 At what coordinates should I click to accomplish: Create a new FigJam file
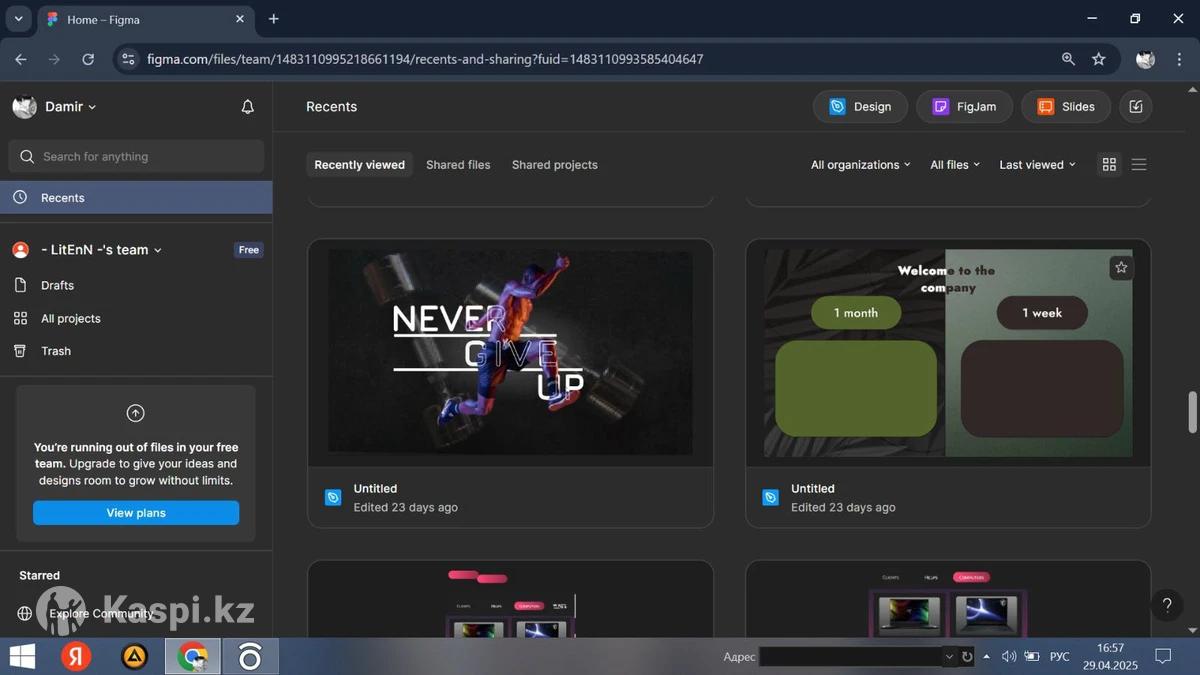(964, 107)
